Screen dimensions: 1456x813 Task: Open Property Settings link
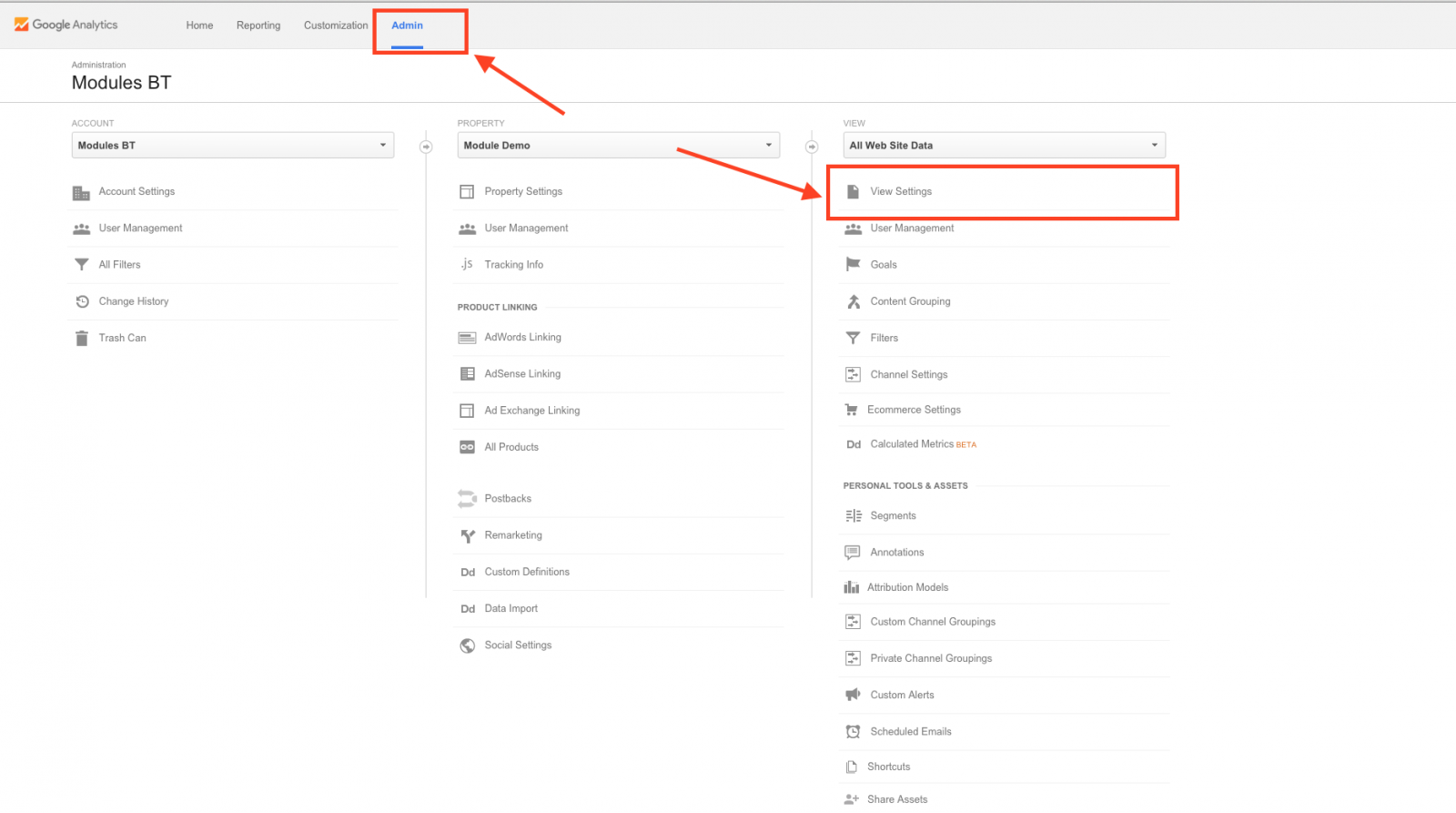point(523,191)
